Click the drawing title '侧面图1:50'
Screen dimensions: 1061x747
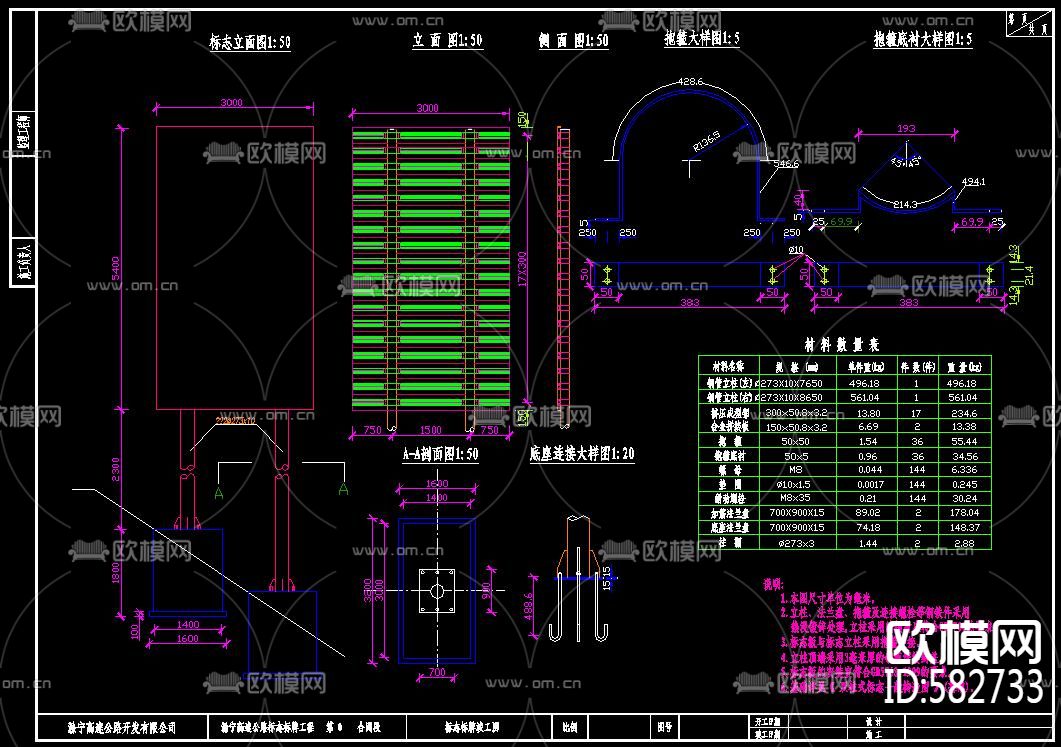(x=573, y=41)
